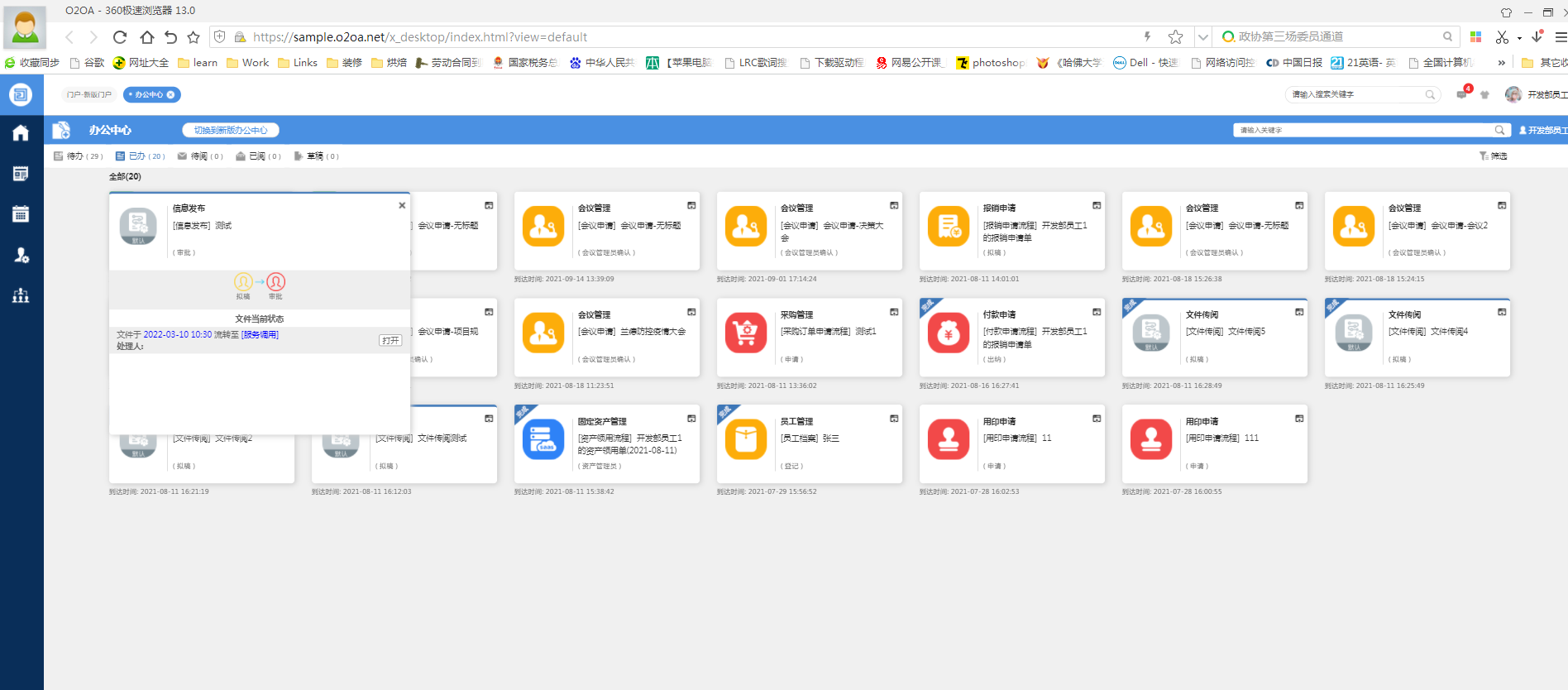Viewport: 1568px width, 690px height.
Task: Open the user settings icon in the sidebar
Action: click(22, 255)
